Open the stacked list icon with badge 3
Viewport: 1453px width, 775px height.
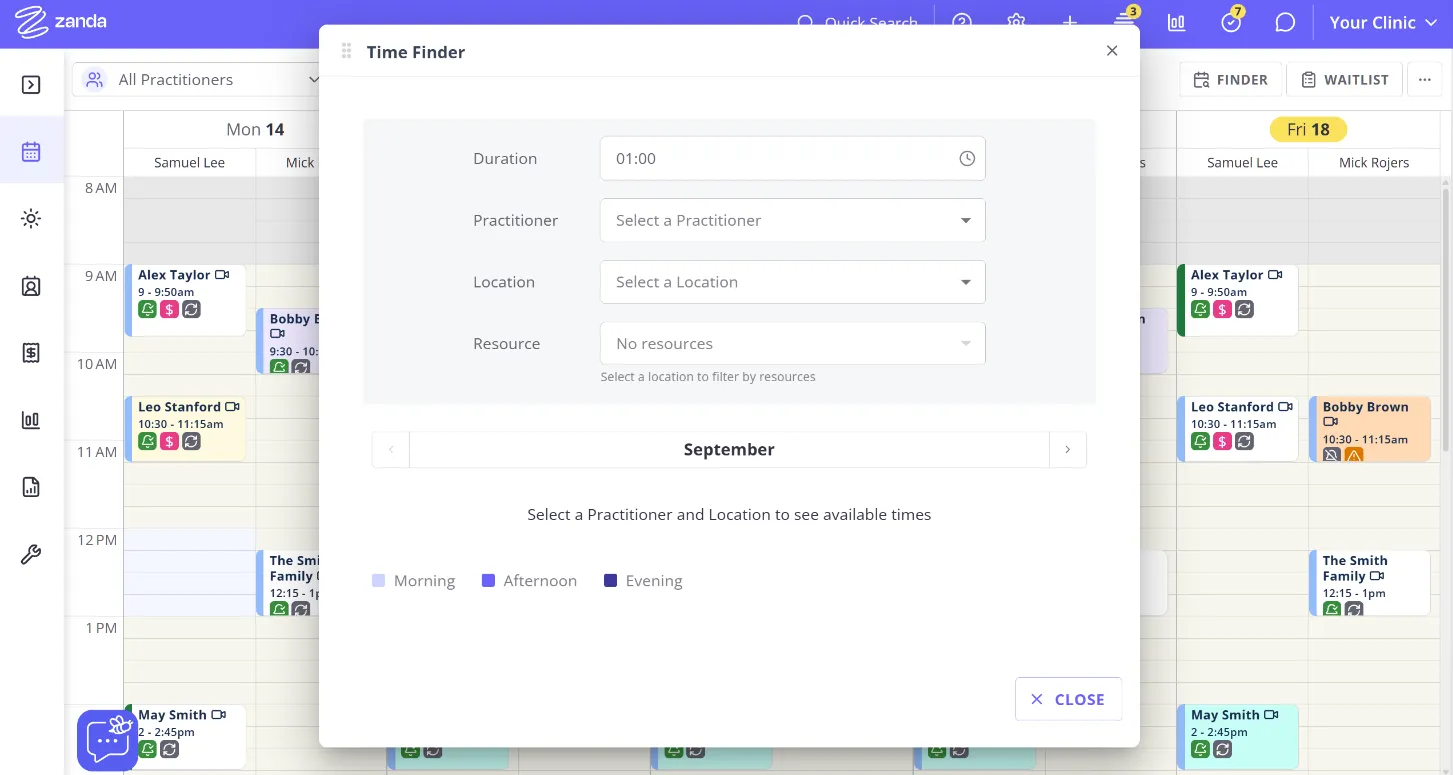pos(1123,20)
